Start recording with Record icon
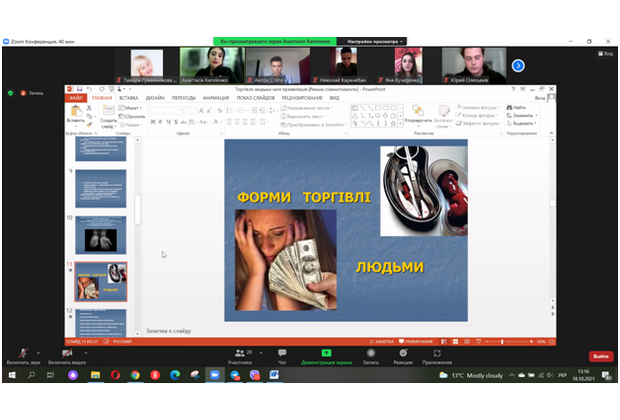The image size is (620, 420). tap(370, 354)
